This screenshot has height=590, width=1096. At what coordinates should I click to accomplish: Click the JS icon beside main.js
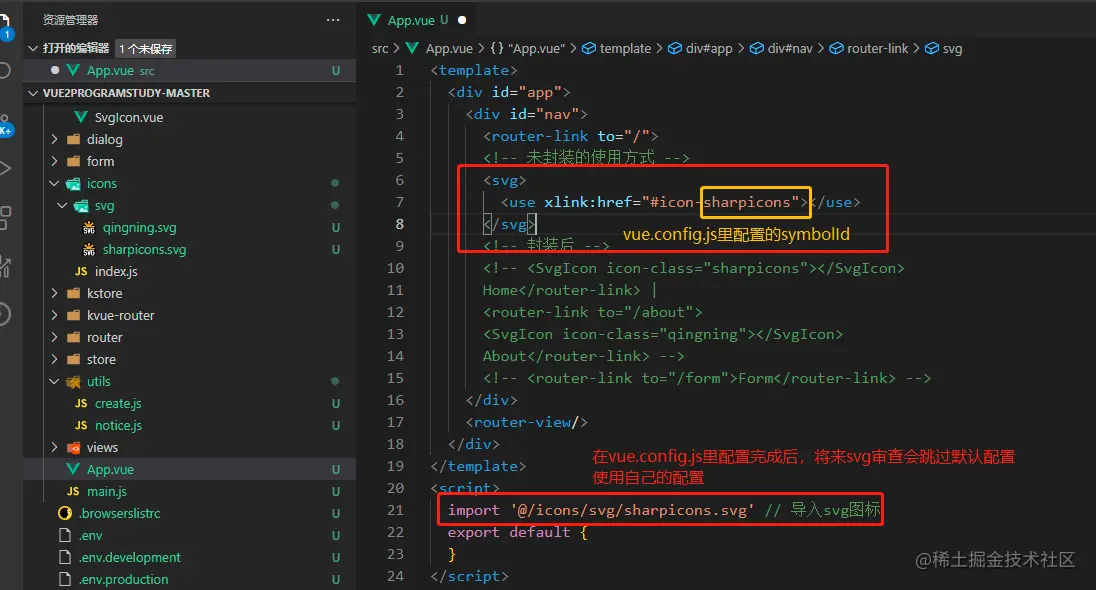coord(73,491)
